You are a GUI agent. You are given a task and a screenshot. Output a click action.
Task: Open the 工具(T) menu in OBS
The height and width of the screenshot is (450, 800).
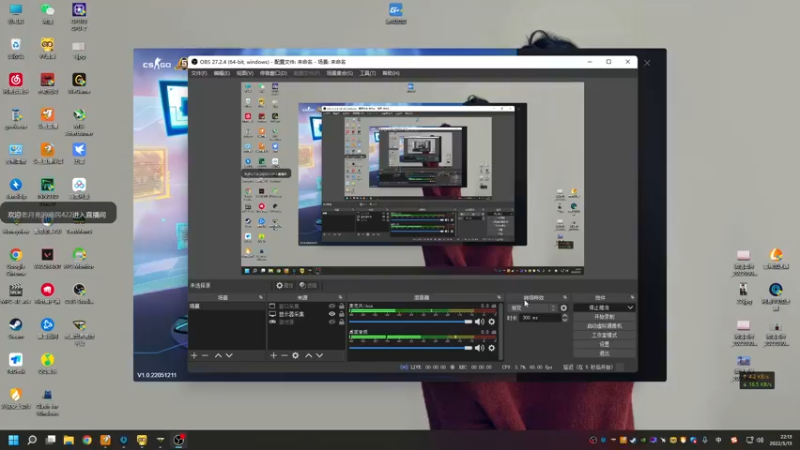(x=367, y=73)
